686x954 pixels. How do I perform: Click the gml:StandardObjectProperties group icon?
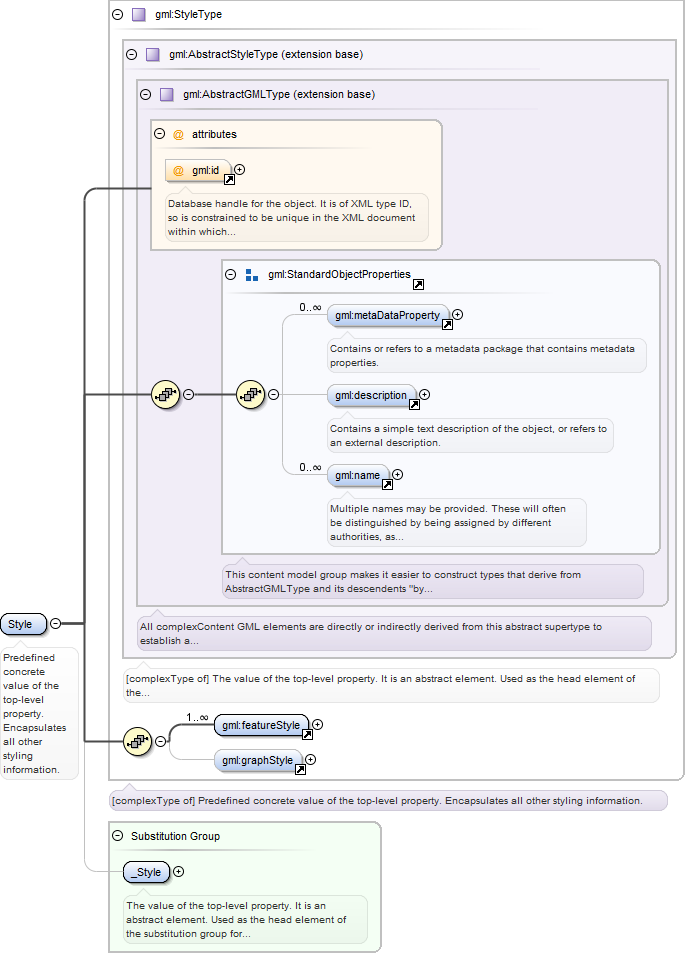tap(252, 275)
